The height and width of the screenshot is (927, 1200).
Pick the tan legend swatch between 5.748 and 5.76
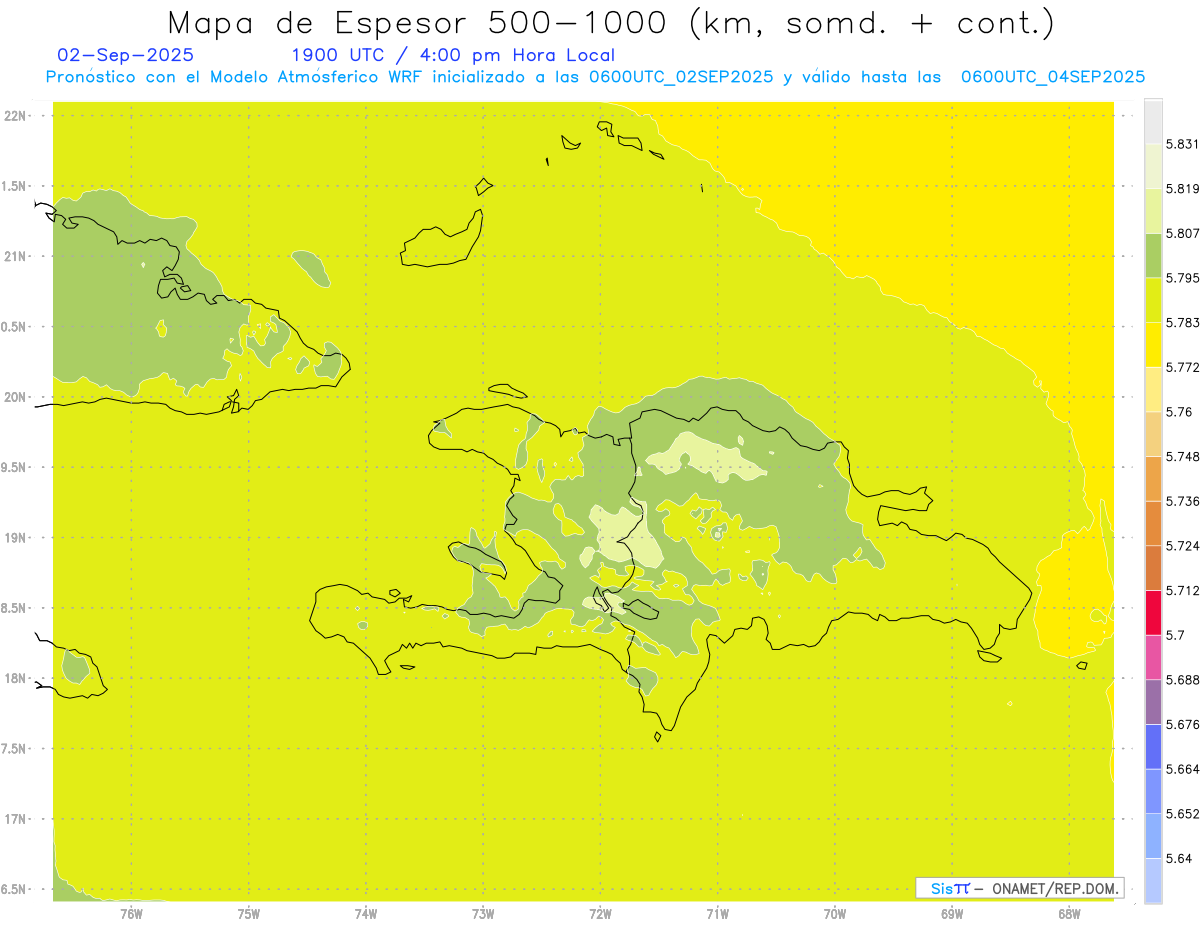[x=1153, y=434]
